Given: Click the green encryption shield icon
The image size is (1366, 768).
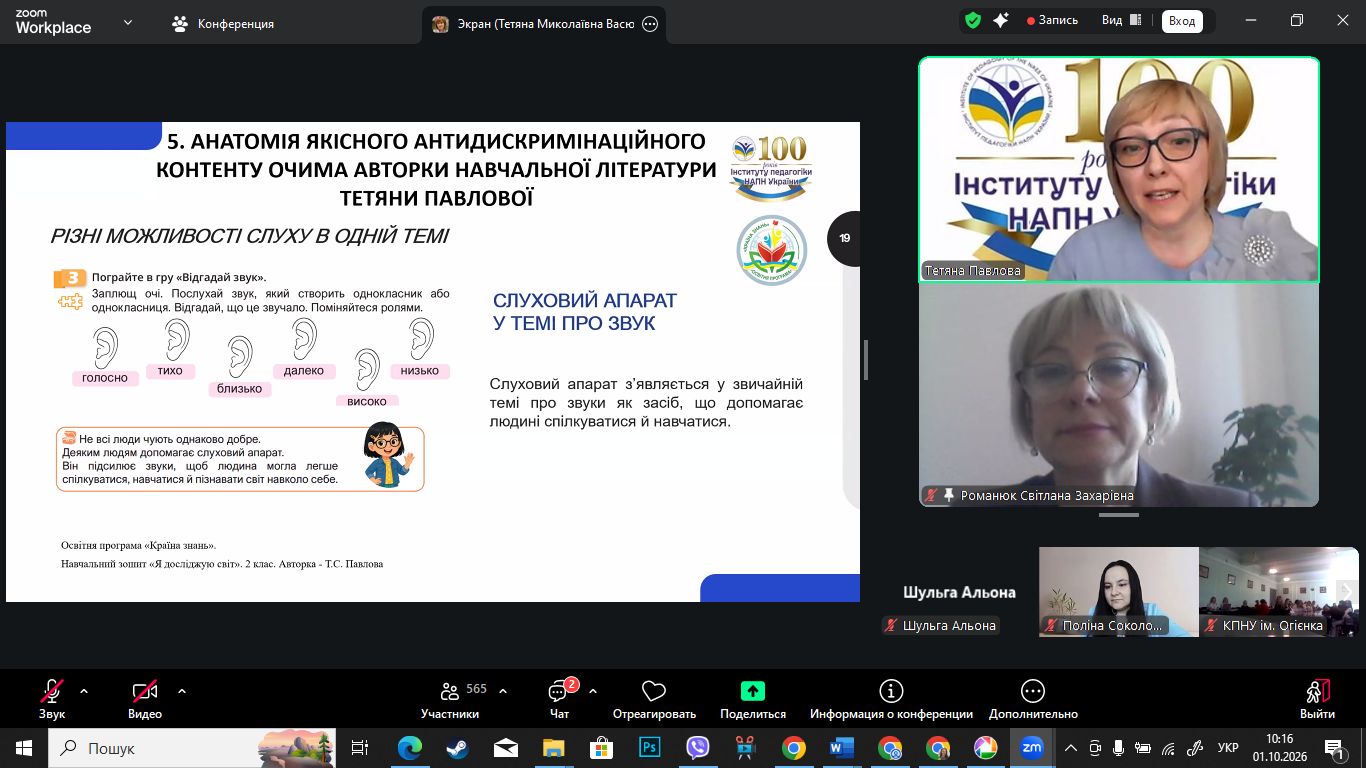Looking at the screenshot, I should pos(972,20).
